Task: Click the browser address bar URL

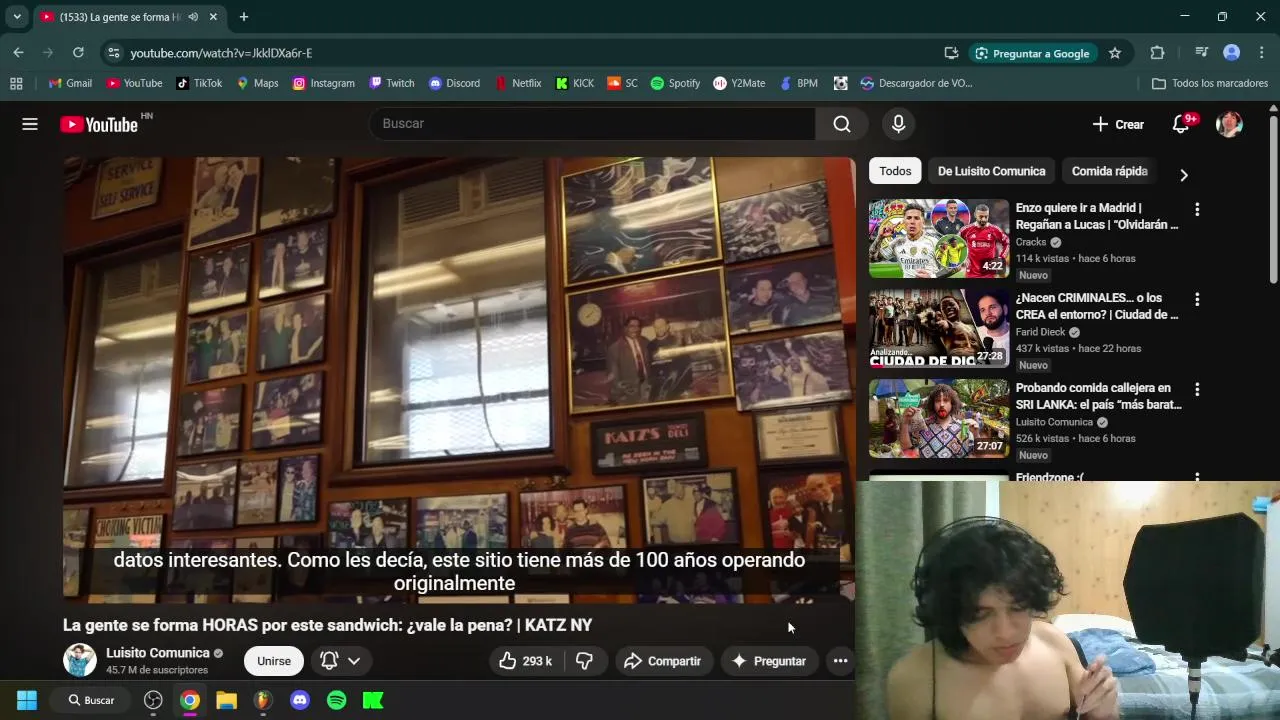Action: pos(221,53)
